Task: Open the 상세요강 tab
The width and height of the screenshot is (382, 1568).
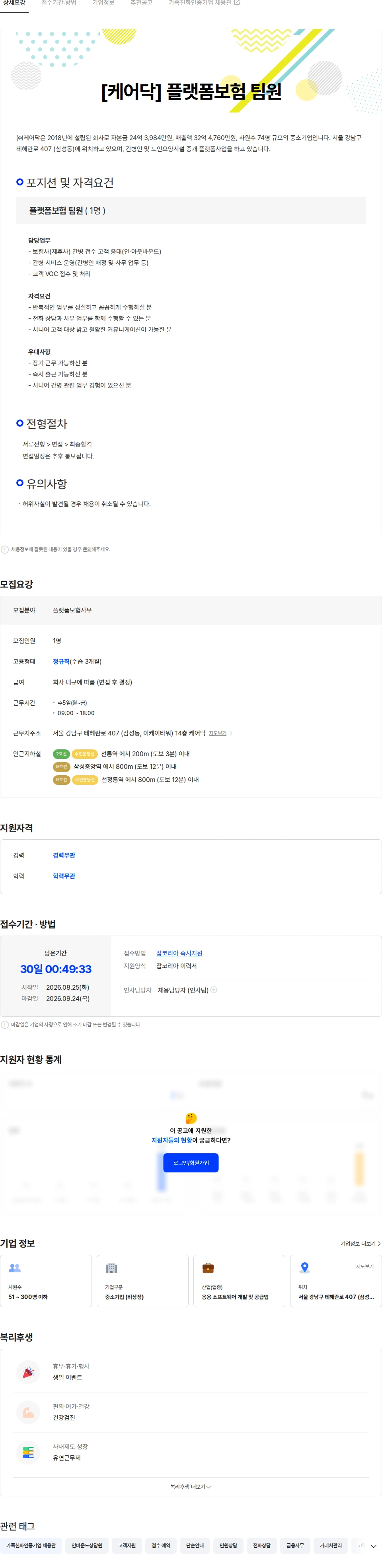Action: pyautogui.click(x=15, y=3)
